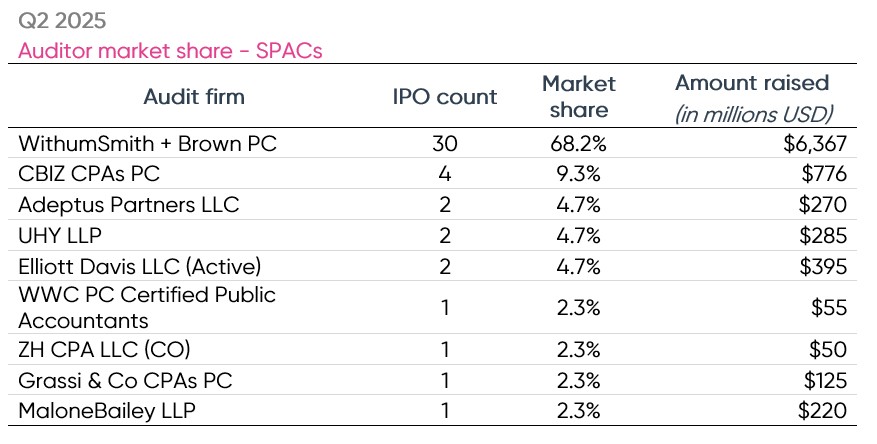
Task: Click the Grassi & Co CPAs PC cell
Action: click(x=125, y=379)
